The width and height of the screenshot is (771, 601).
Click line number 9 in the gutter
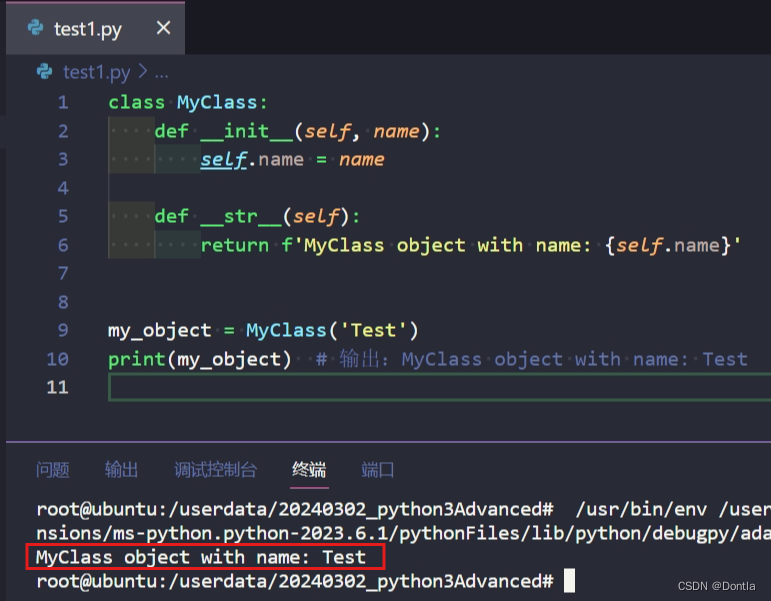point(63,330)
